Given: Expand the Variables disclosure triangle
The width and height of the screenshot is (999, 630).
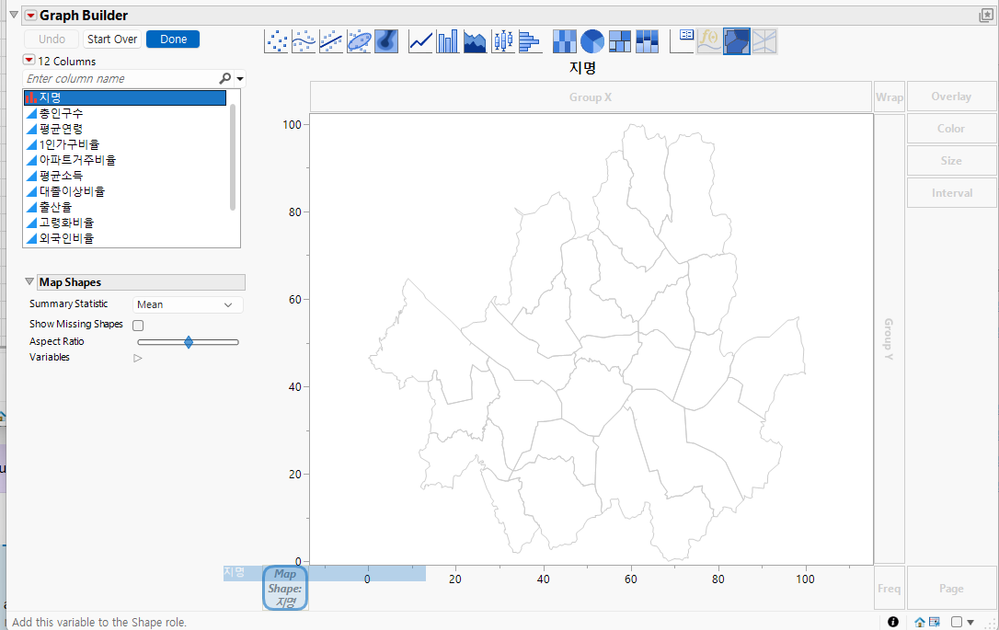Looking at the screenshot, I should click(x=138, y=358).
